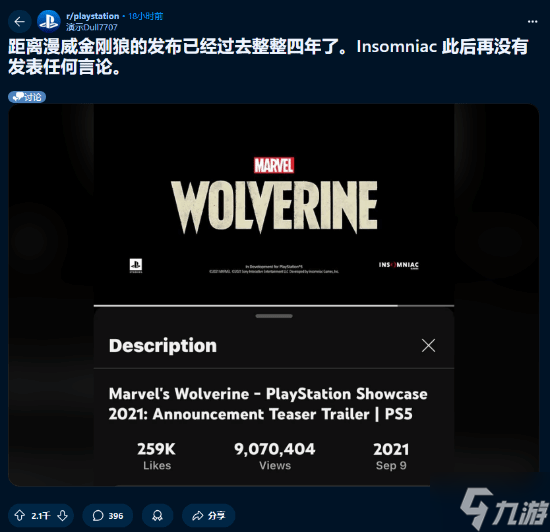Click the Description heading
This screenshot has width=550, height=532.
[x=163, y=345]
